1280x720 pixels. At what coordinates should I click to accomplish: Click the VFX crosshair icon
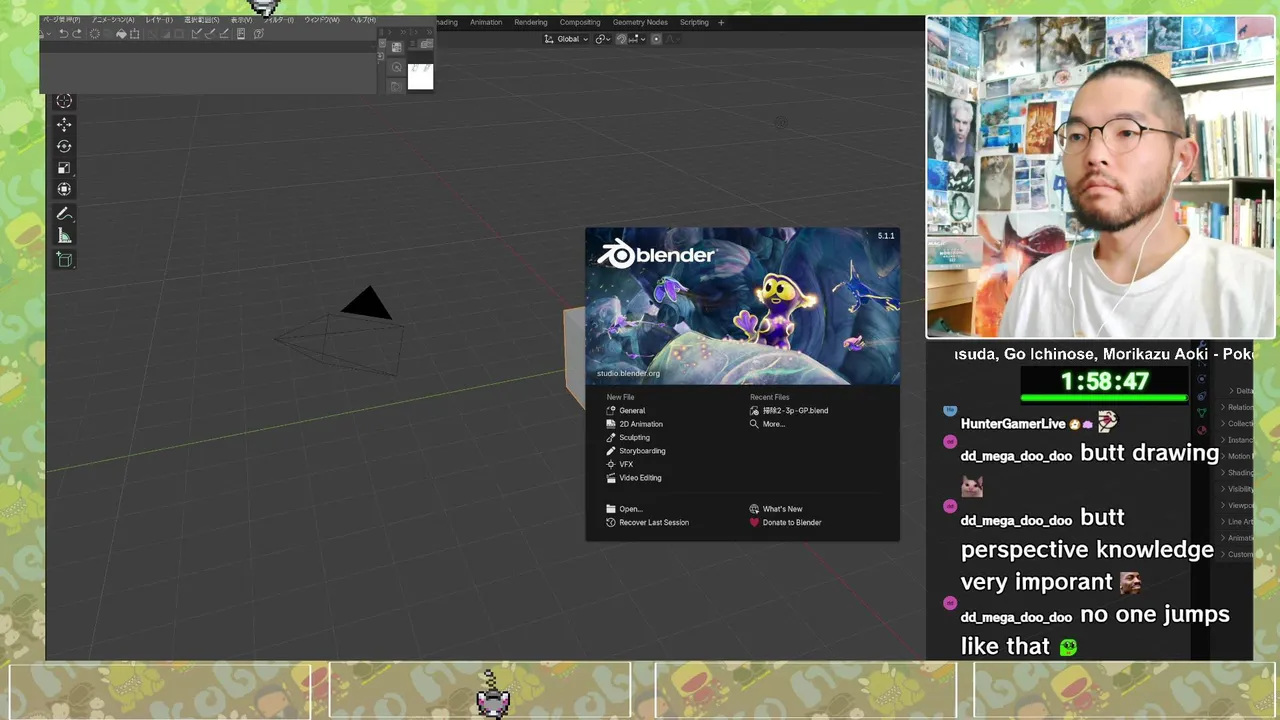[x=611, y=465]
